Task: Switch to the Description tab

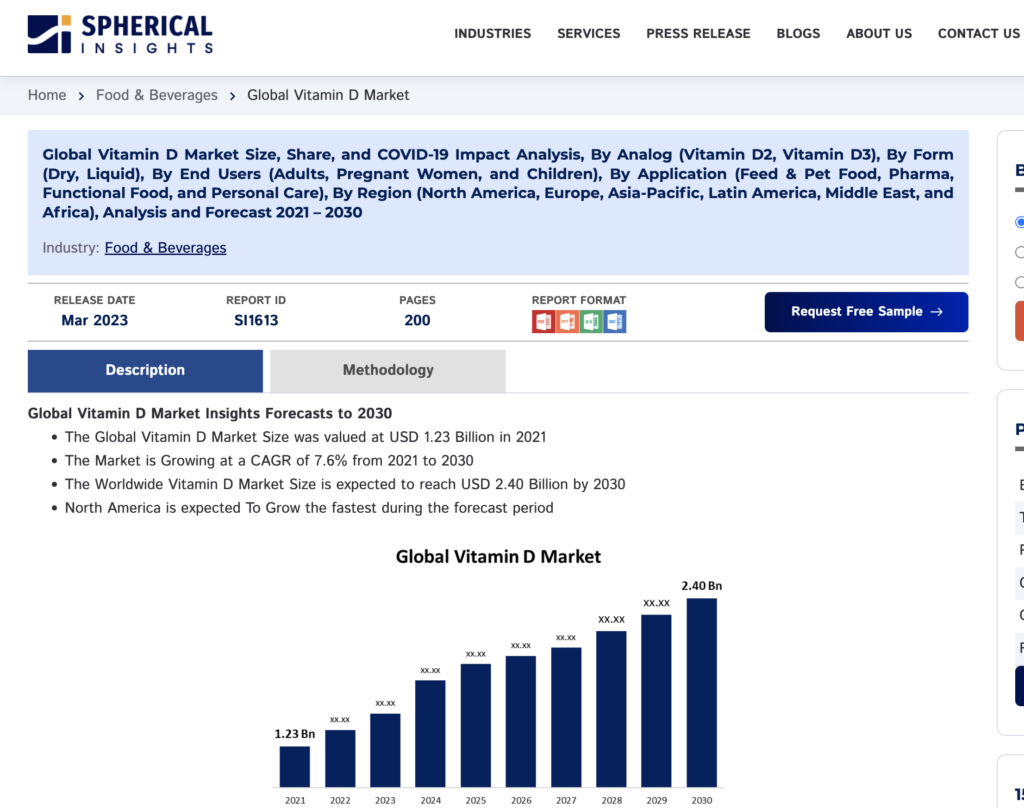Action: coord(145,370)
